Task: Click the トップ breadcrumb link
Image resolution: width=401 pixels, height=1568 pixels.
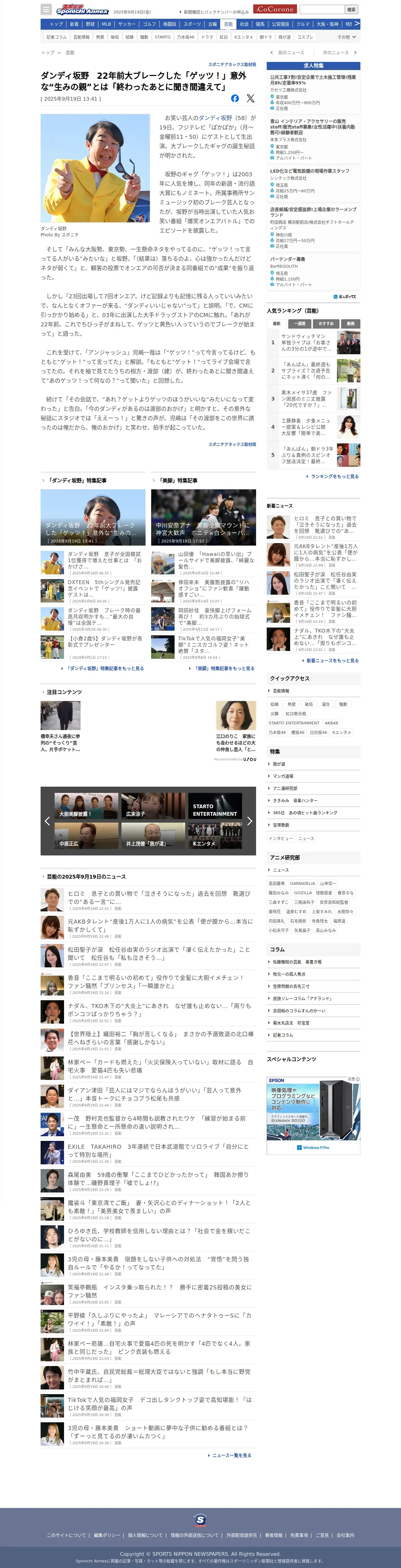Action: (47, 53)
